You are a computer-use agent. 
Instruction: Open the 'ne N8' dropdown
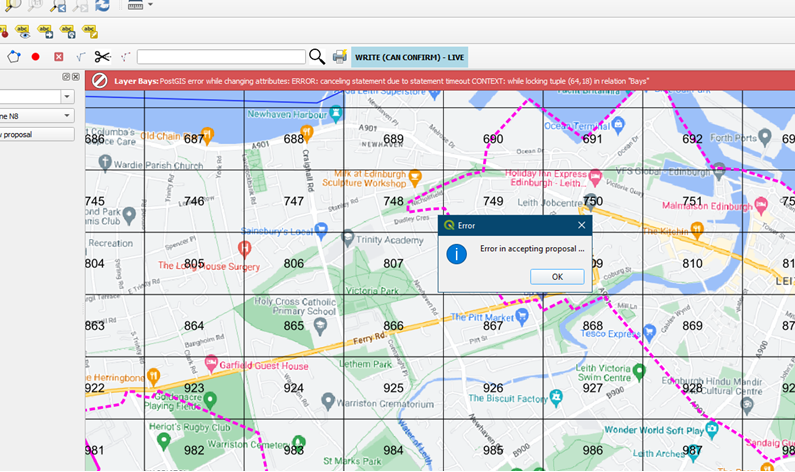[38, 116]
